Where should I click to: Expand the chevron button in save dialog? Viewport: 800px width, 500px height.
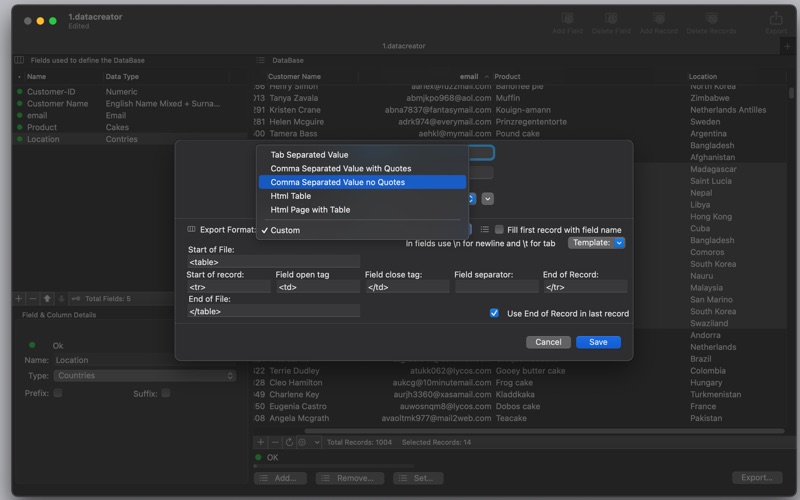tap(488, 199)
